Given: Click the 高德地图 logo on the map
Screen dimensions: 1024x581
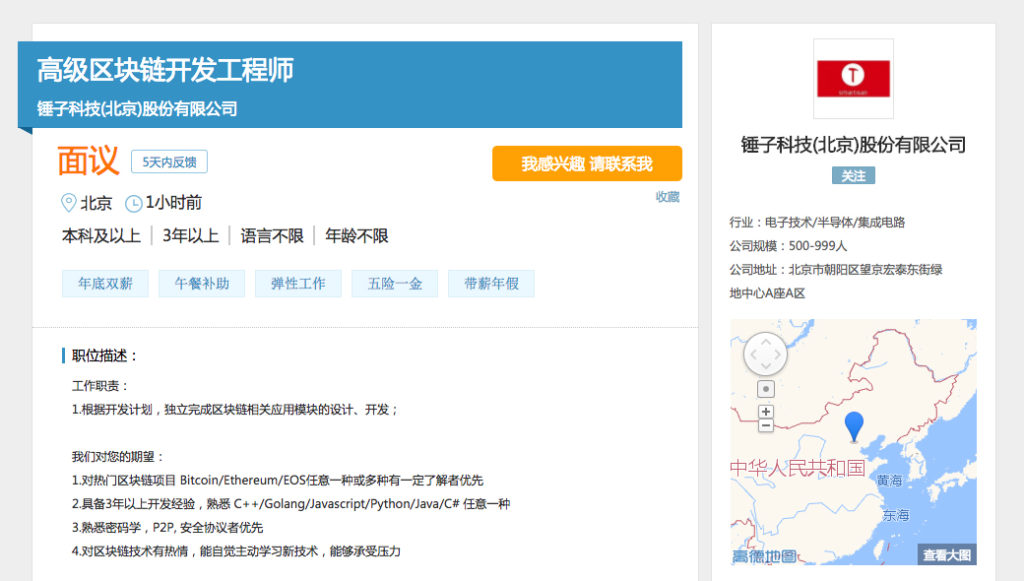Looking at the screenshot, I should coord(764,556).
